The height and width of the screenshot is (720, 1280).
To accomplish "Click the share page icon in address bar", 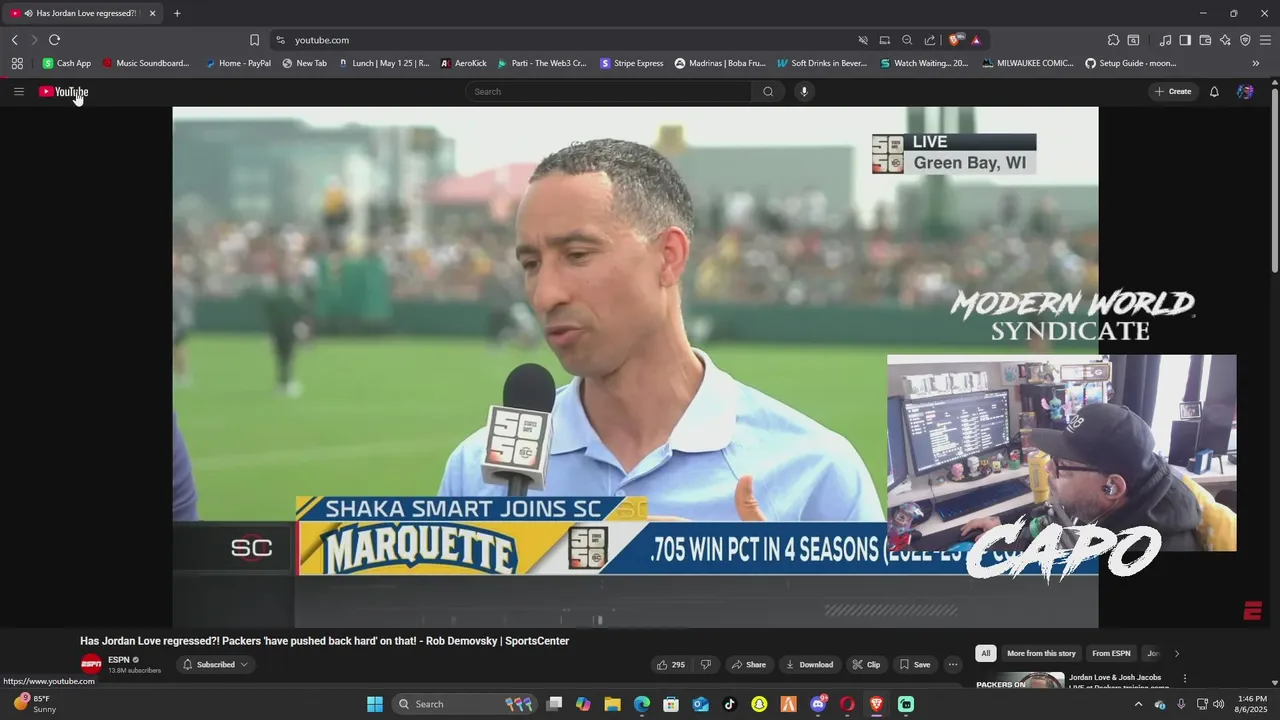I will click(930, 40).
